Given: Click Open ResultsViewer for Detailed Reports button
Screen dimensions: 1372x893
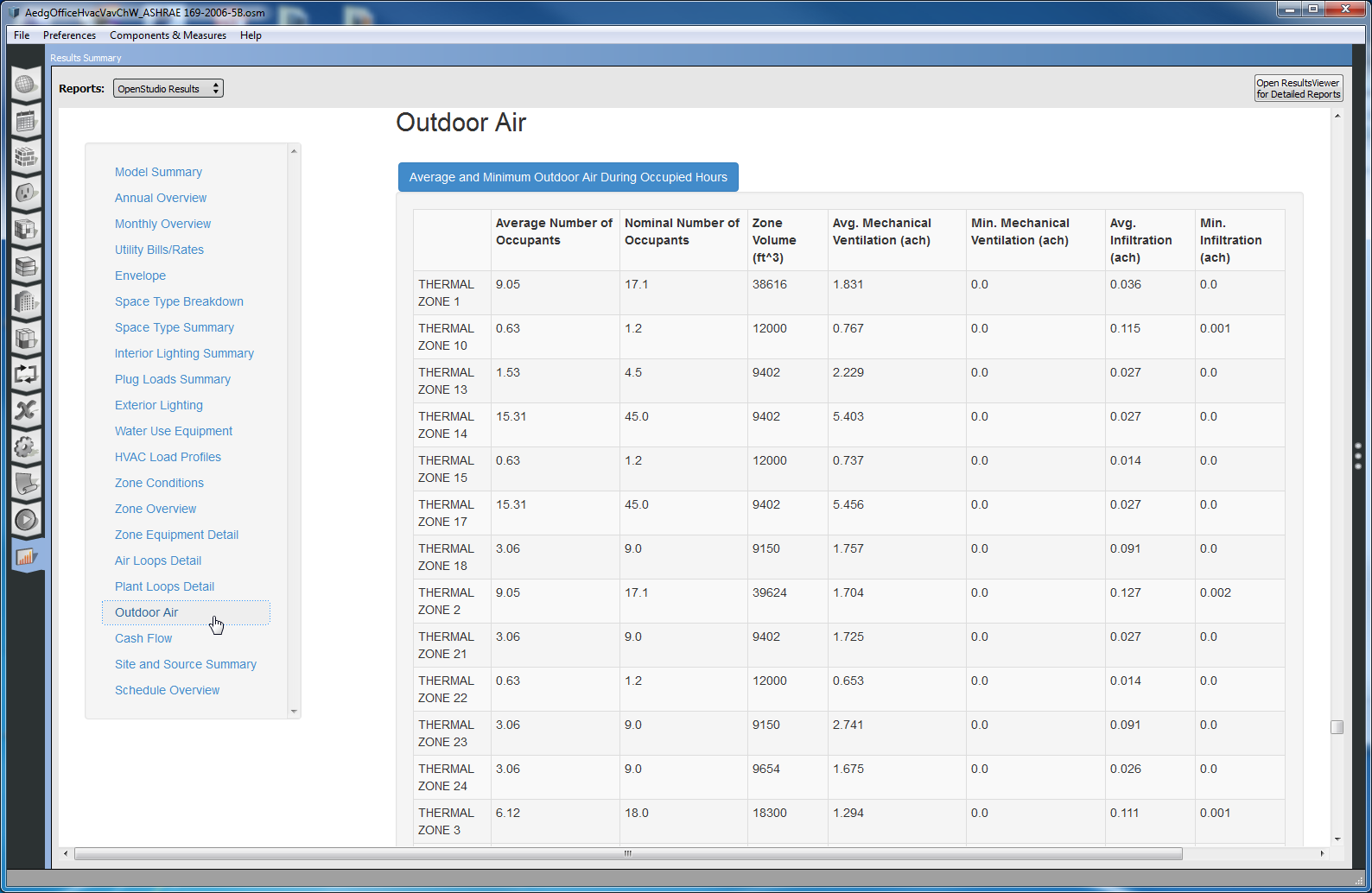Looking at the screenshot, I should [1298, 89].
